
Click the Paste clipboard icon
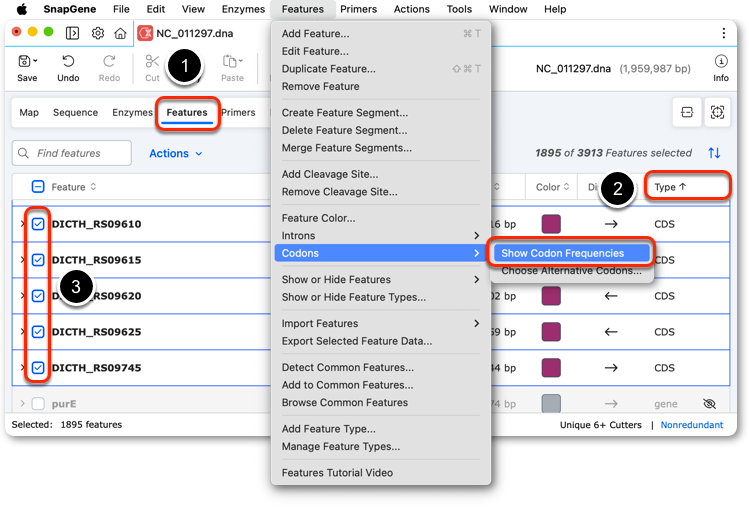230,61
